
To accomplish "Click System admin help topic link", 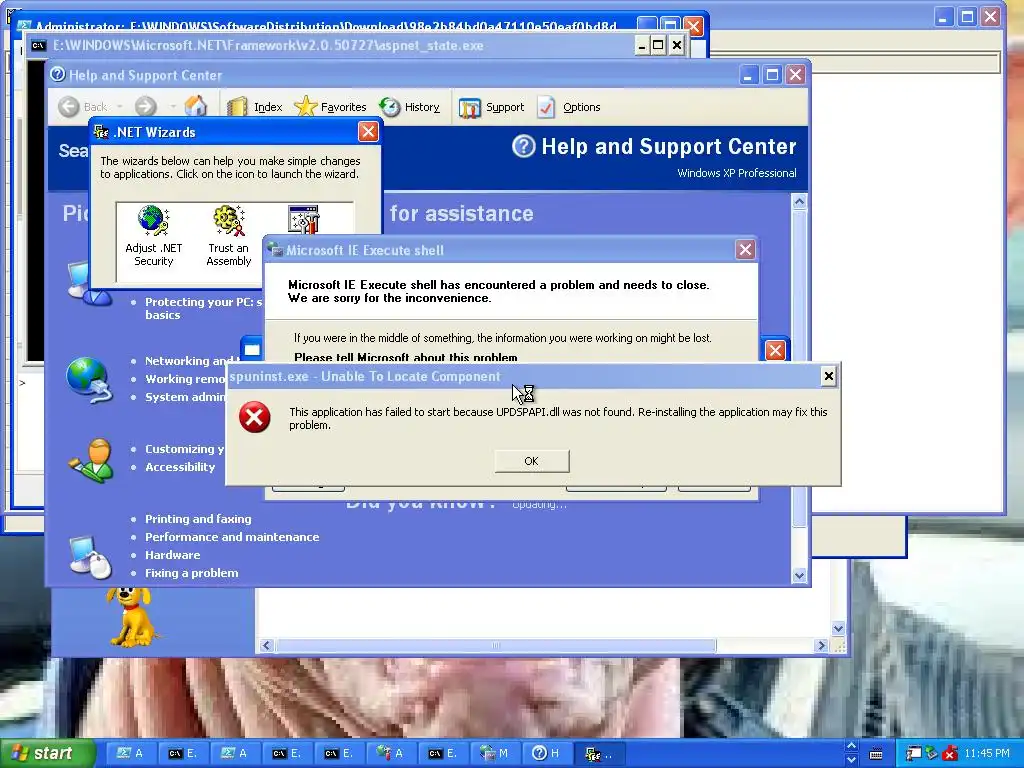I will [x=185, y=397].
